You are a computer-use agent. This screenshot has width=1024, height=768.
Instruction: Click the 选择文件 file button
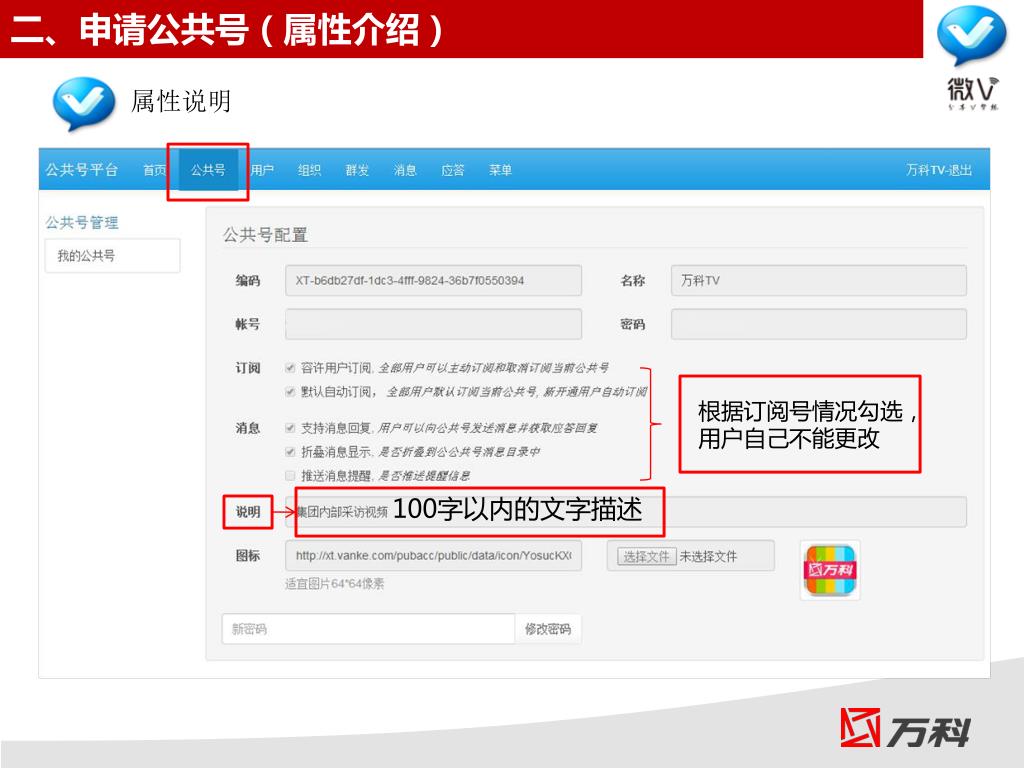click(x=647, y=556)
